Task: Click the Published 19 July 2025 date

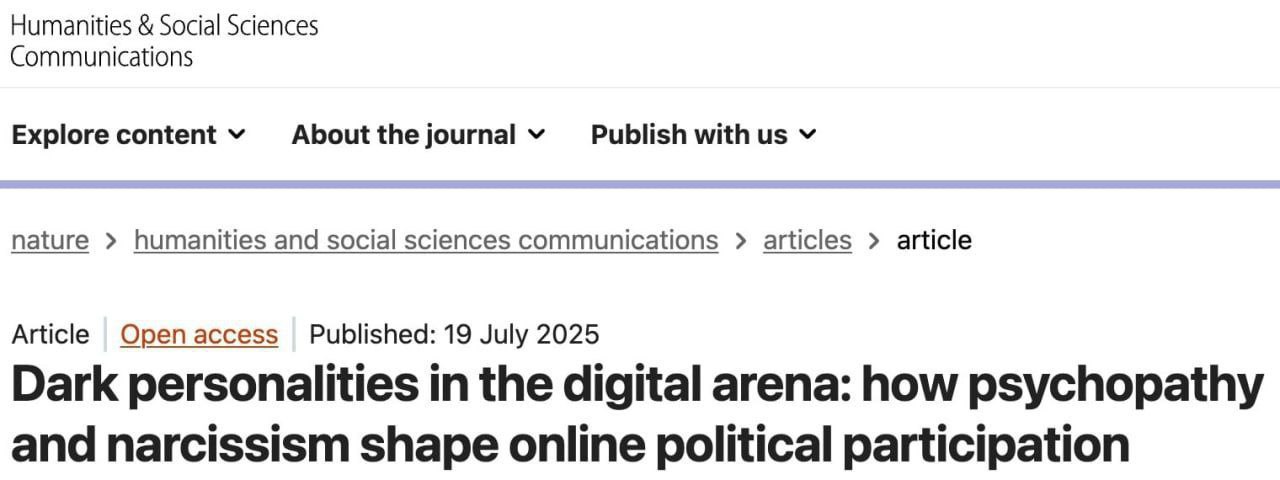Action: pyautogui.click(x=454, y=334)
